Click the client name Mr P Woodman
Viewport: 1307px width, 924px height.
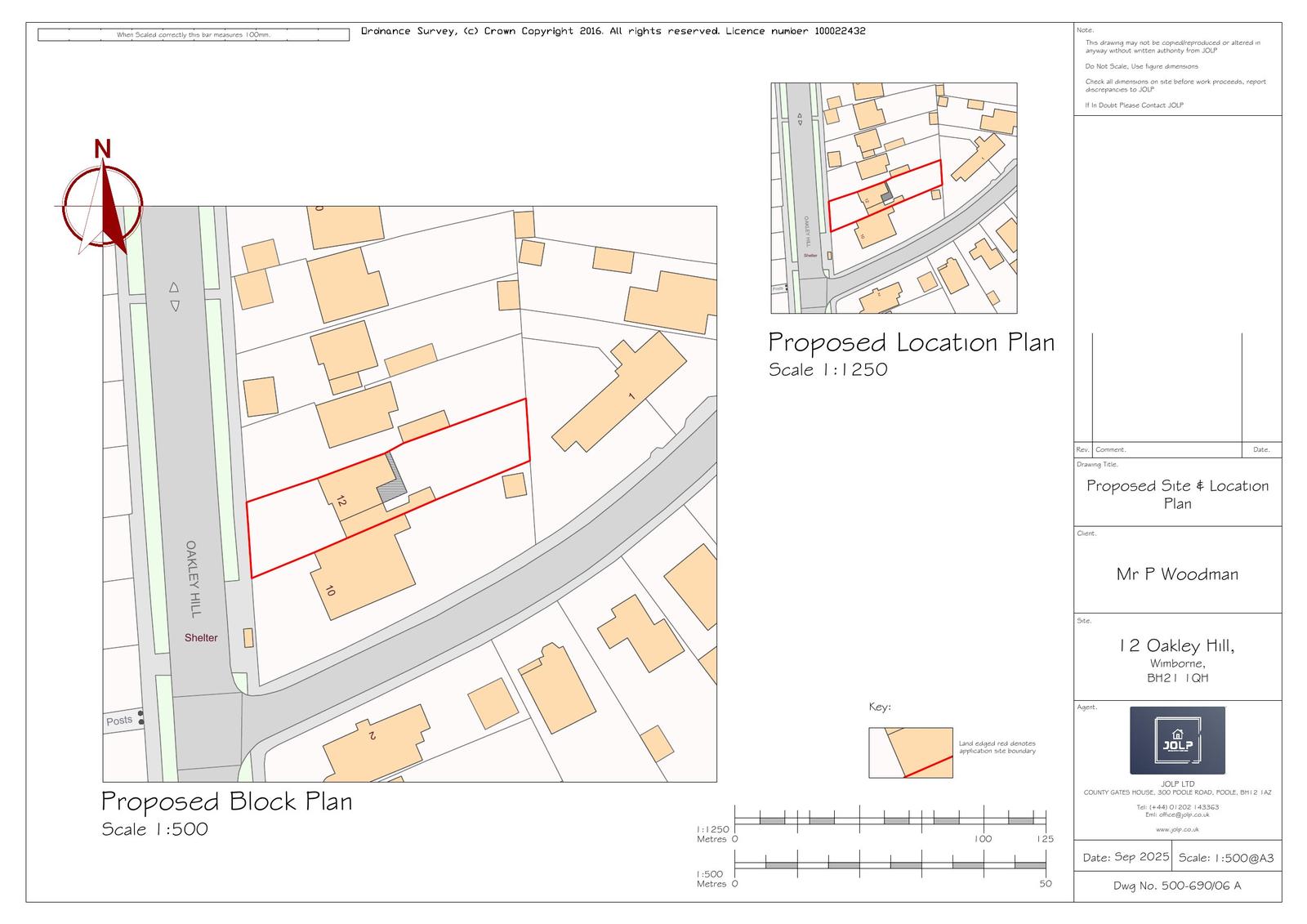coord(1177,574)
